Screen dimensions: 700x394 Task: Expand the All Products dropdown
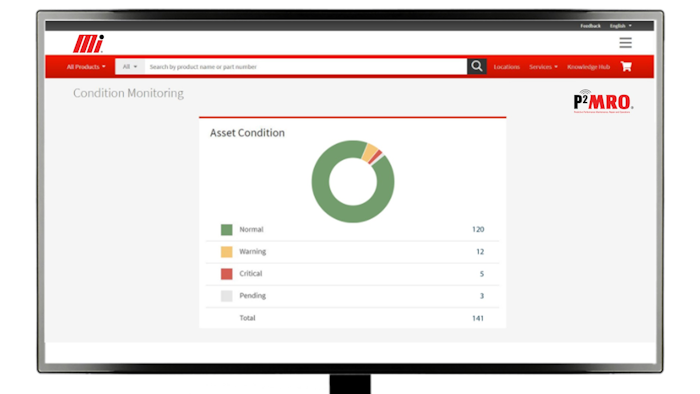86,66
